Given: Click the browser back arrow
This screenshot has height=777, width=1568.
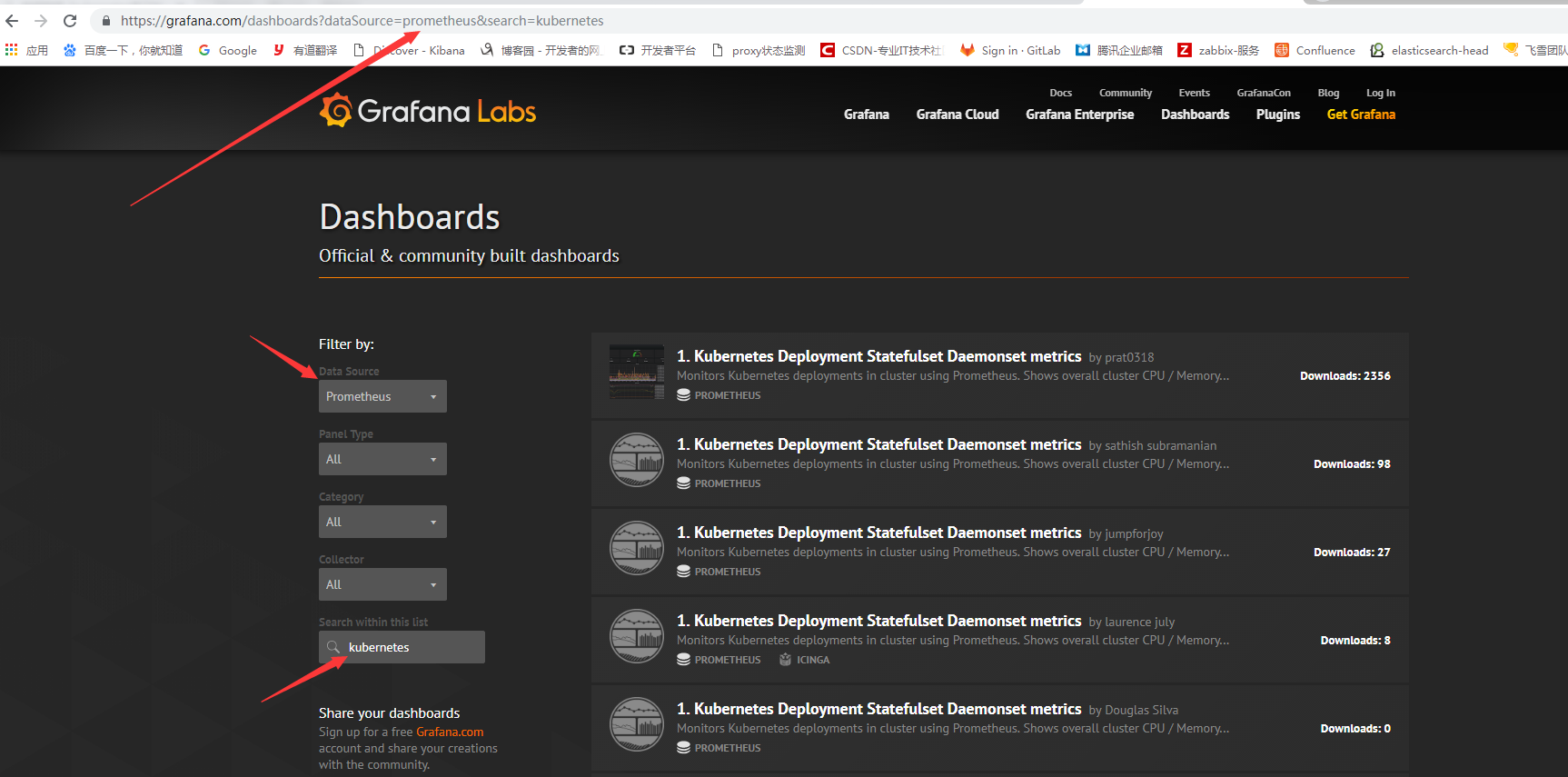Looking at the screenshot, I should [12, 20].
